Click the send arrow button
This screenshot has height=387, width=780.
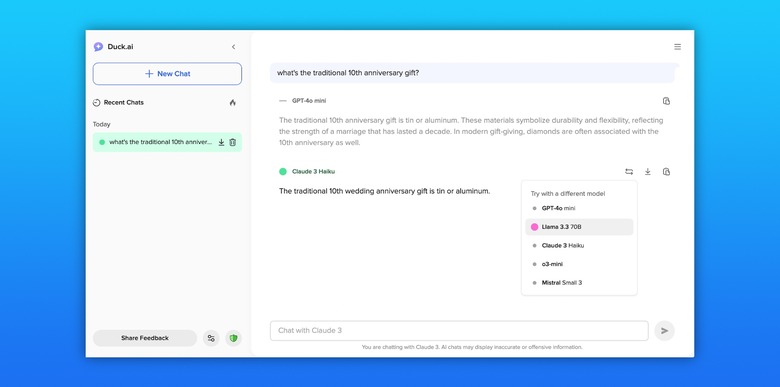pyautogui.click(x=665, y=331)
